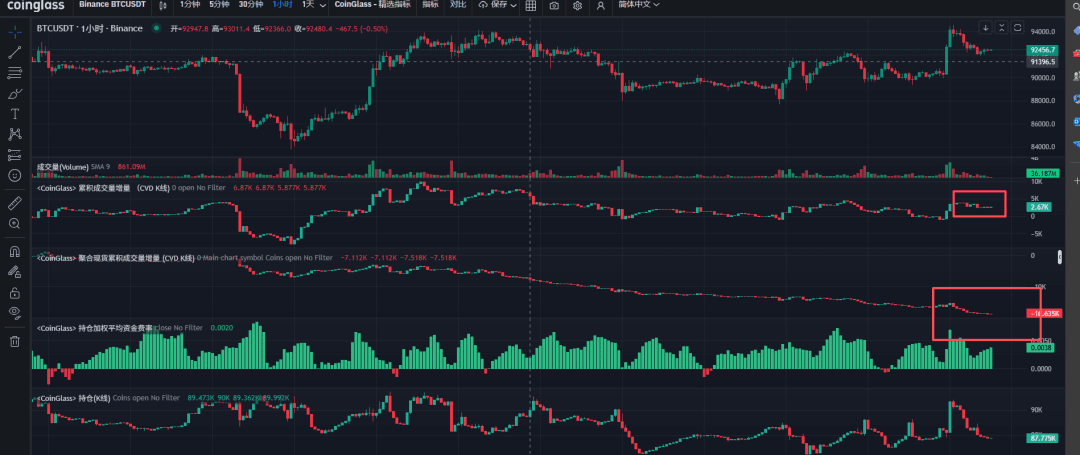This screenshot has width=1080, height=455.
Task: Switch to 30分钟 timeframe
Action: tap(251, 5)
